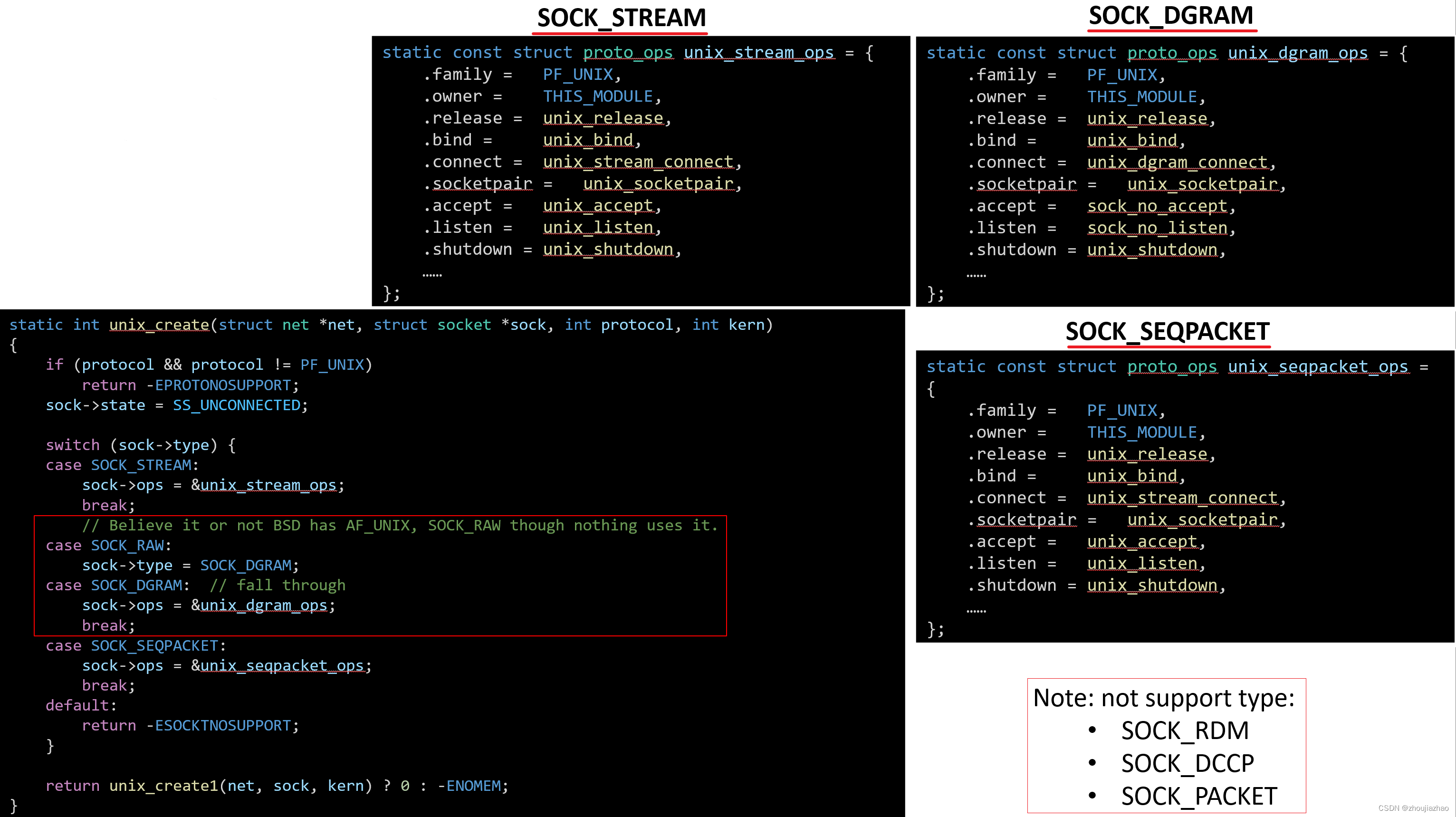Click the default: label

pos(81,706)
